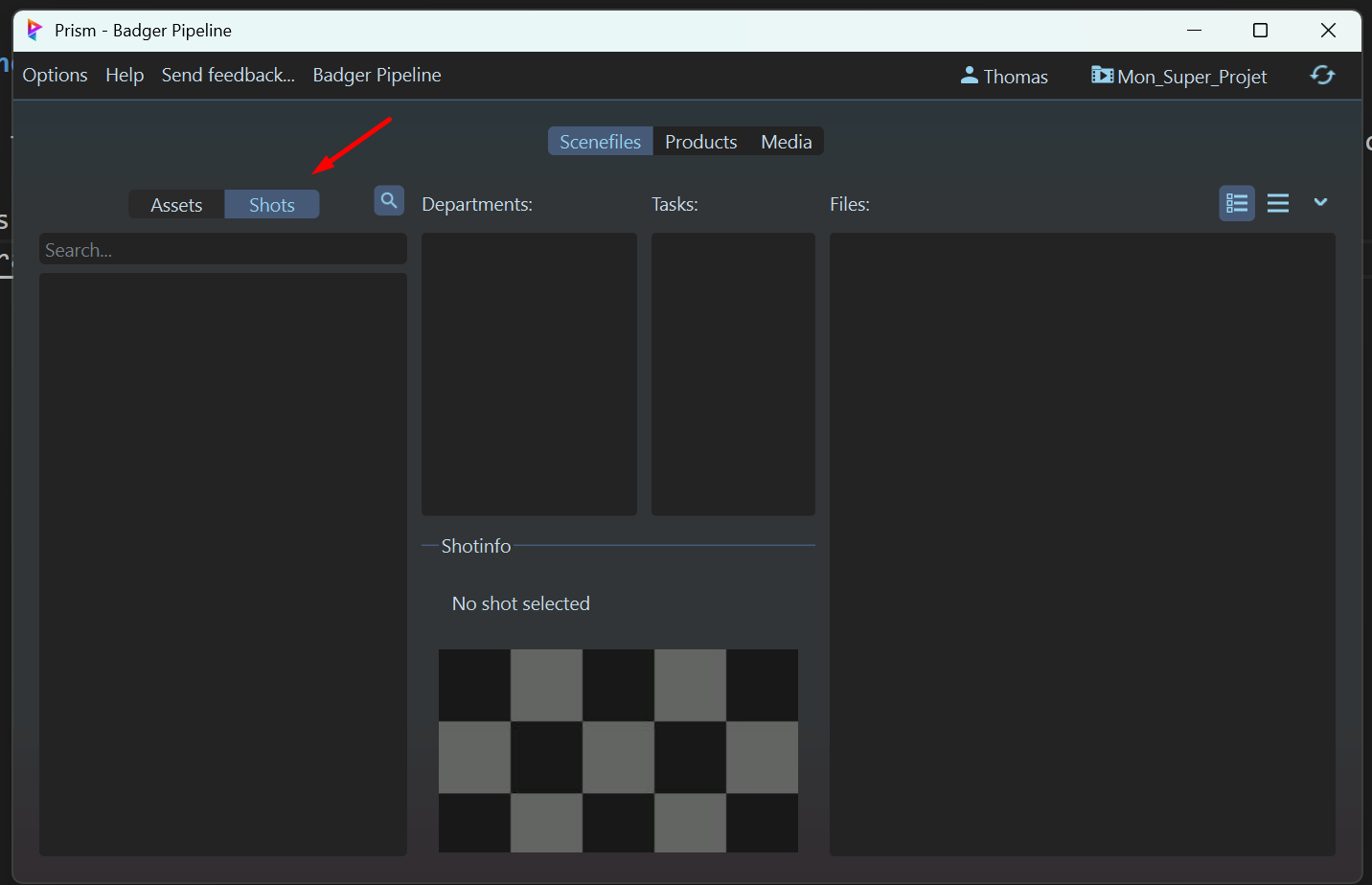Expand the chevron dropdown next to Files views
Viewport: 1372px width, 885px height.
[x=1320, y=202]
